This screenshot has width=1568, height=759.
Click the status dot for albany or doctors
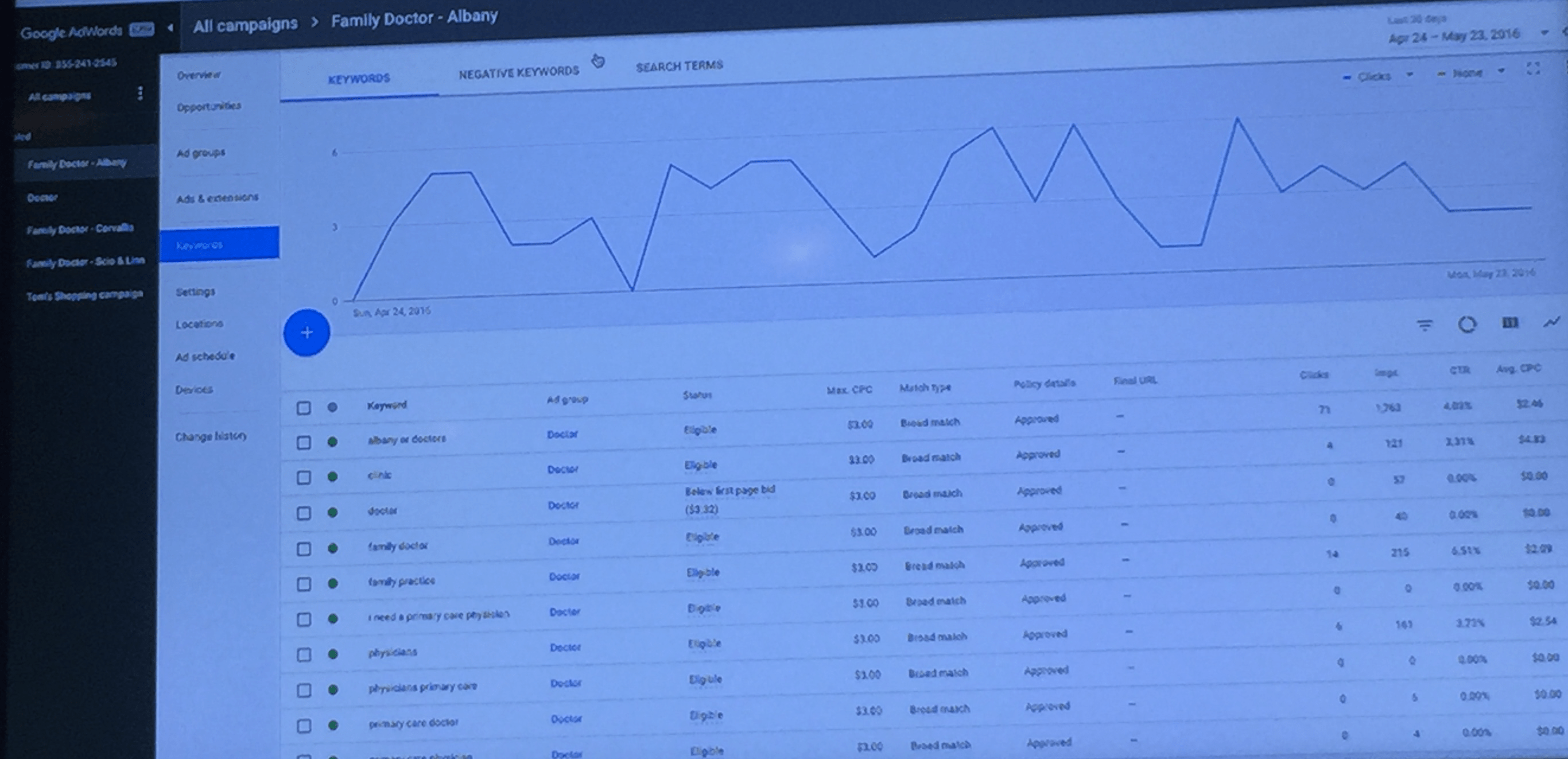(x=332, y=442)
